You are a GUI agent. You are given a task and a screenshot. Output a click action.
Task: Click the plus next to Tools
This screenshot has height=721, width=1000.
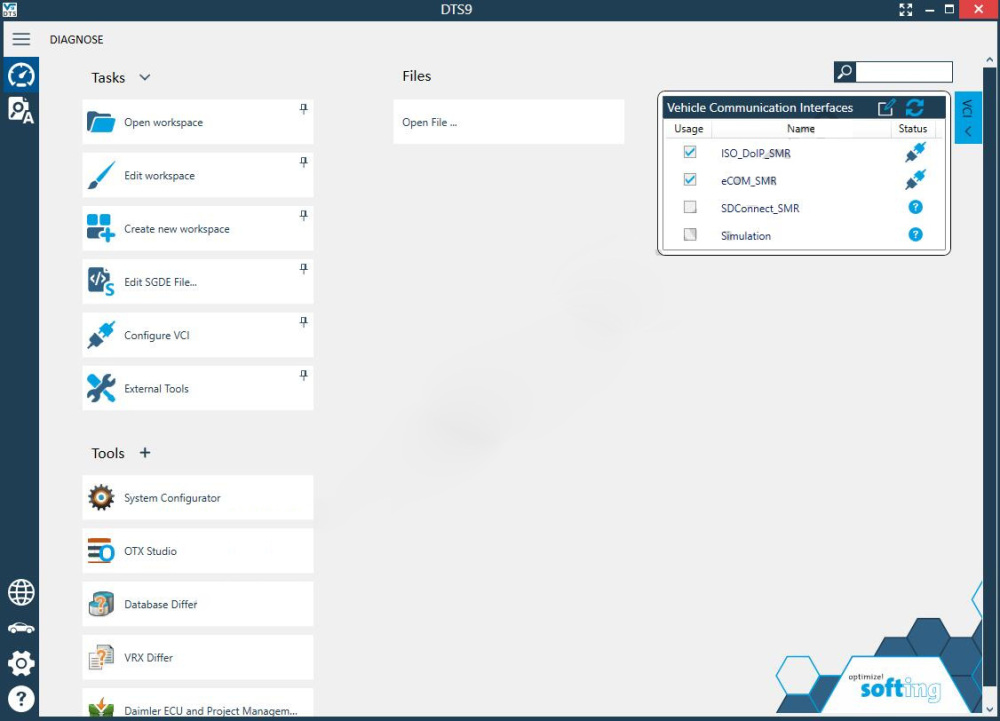[x=145, y=453]
